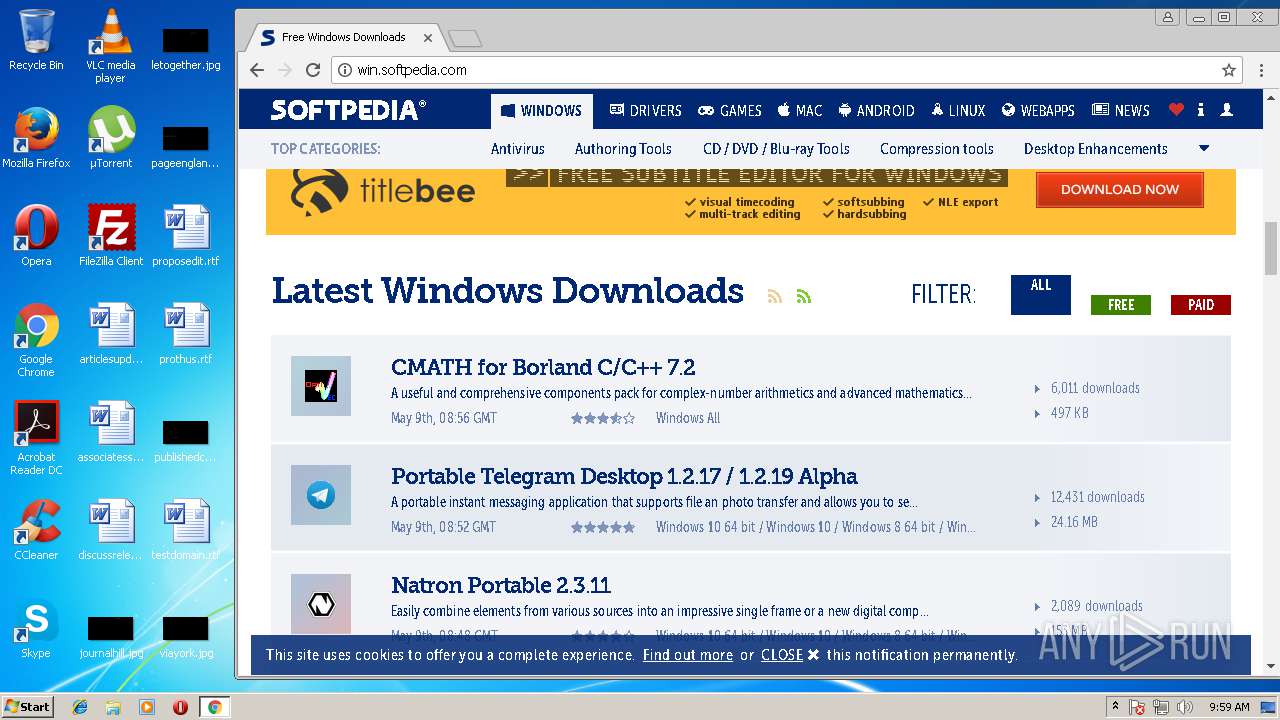This screenshot has height=720, width=1280.
Task: Expand more top categories dropdown arrow
Action: coord(1204,148)
